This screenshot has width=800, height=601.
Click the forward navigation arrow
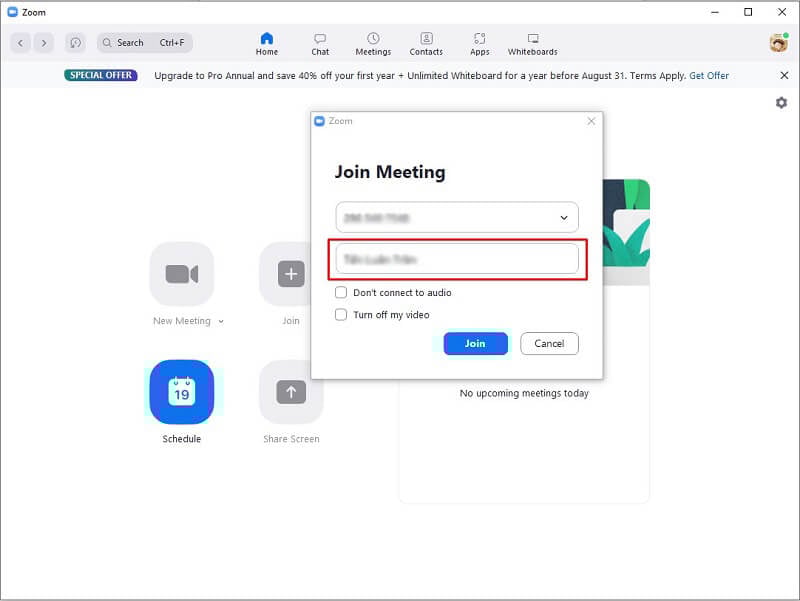44,43
